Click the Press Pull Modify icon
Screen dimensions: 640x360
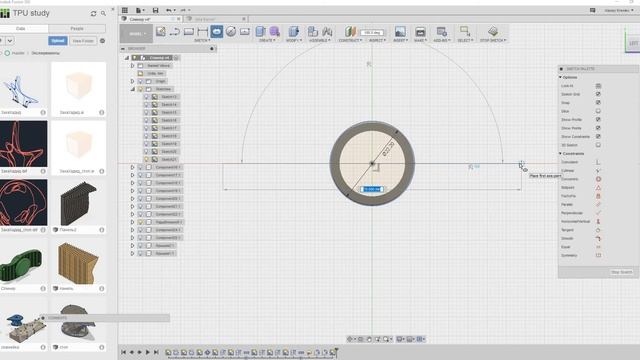pyautogui.click(x=293, y=31)
